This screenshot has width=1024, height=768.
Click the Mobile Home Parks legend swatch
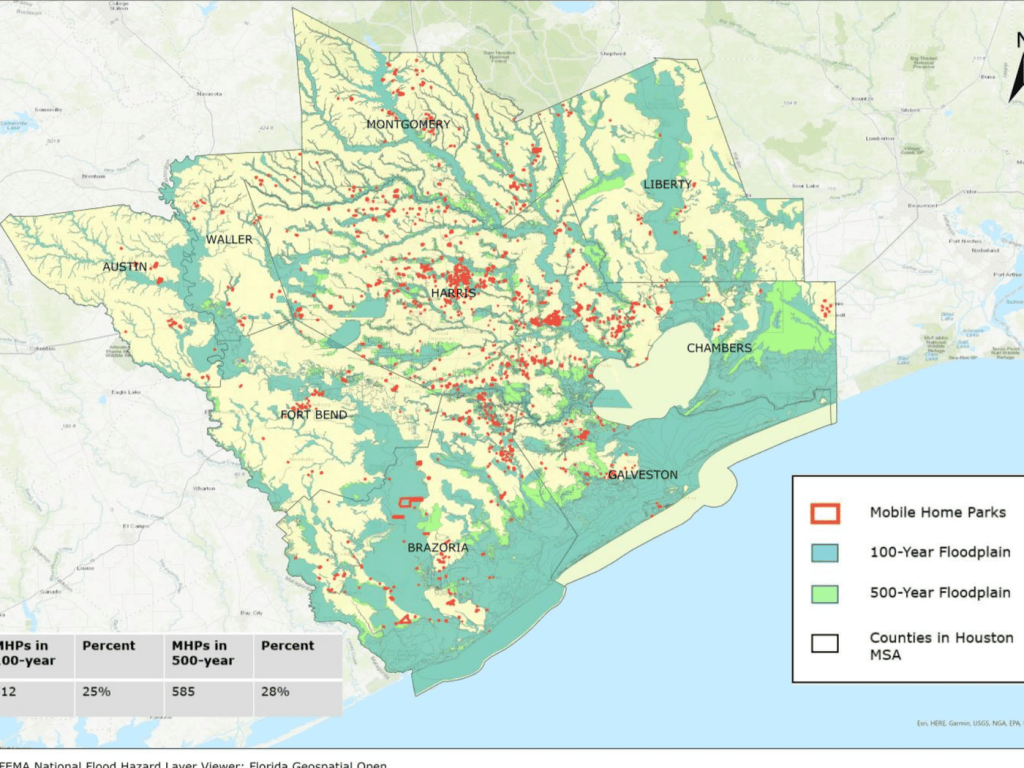pos(825,513)
